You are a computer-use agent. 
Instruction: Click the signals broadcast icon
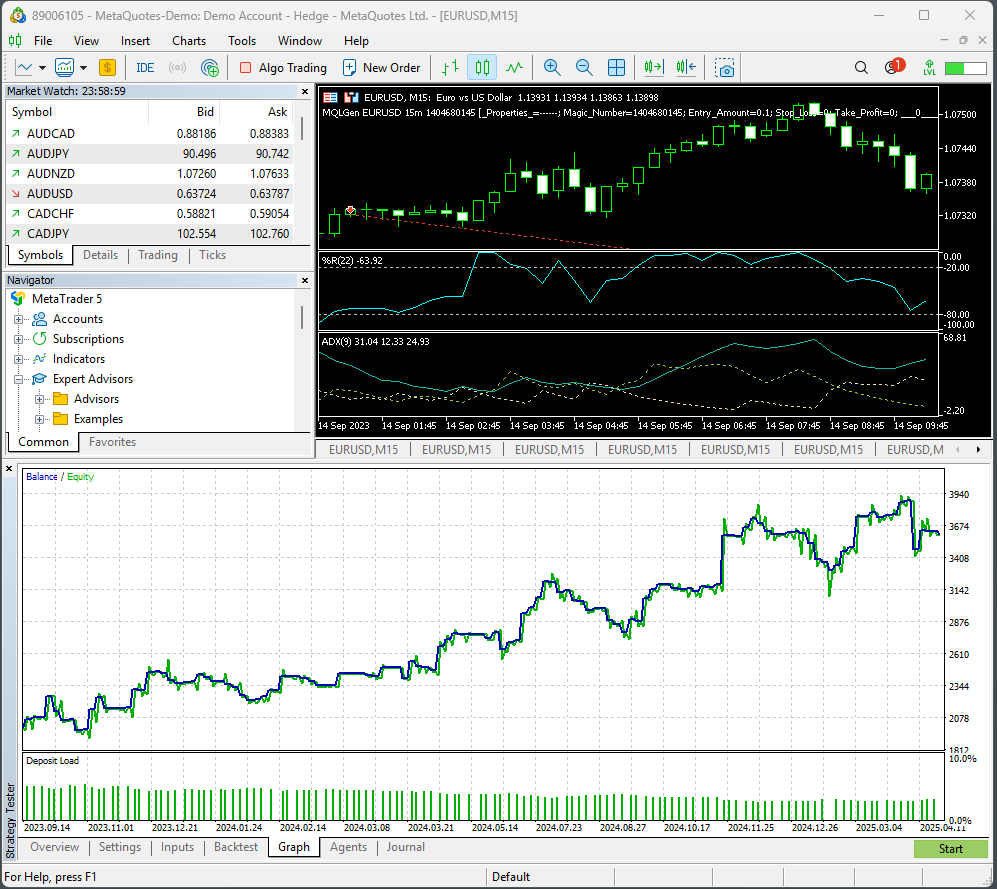(x=177, y=67)
